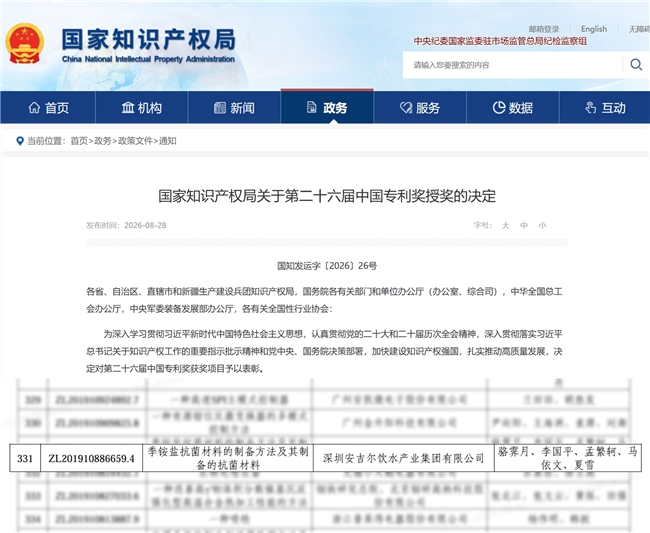This screenshot has height=533, width=650.
Task: Click the pie chart icon beside 数据
Action: pos(499,108)
